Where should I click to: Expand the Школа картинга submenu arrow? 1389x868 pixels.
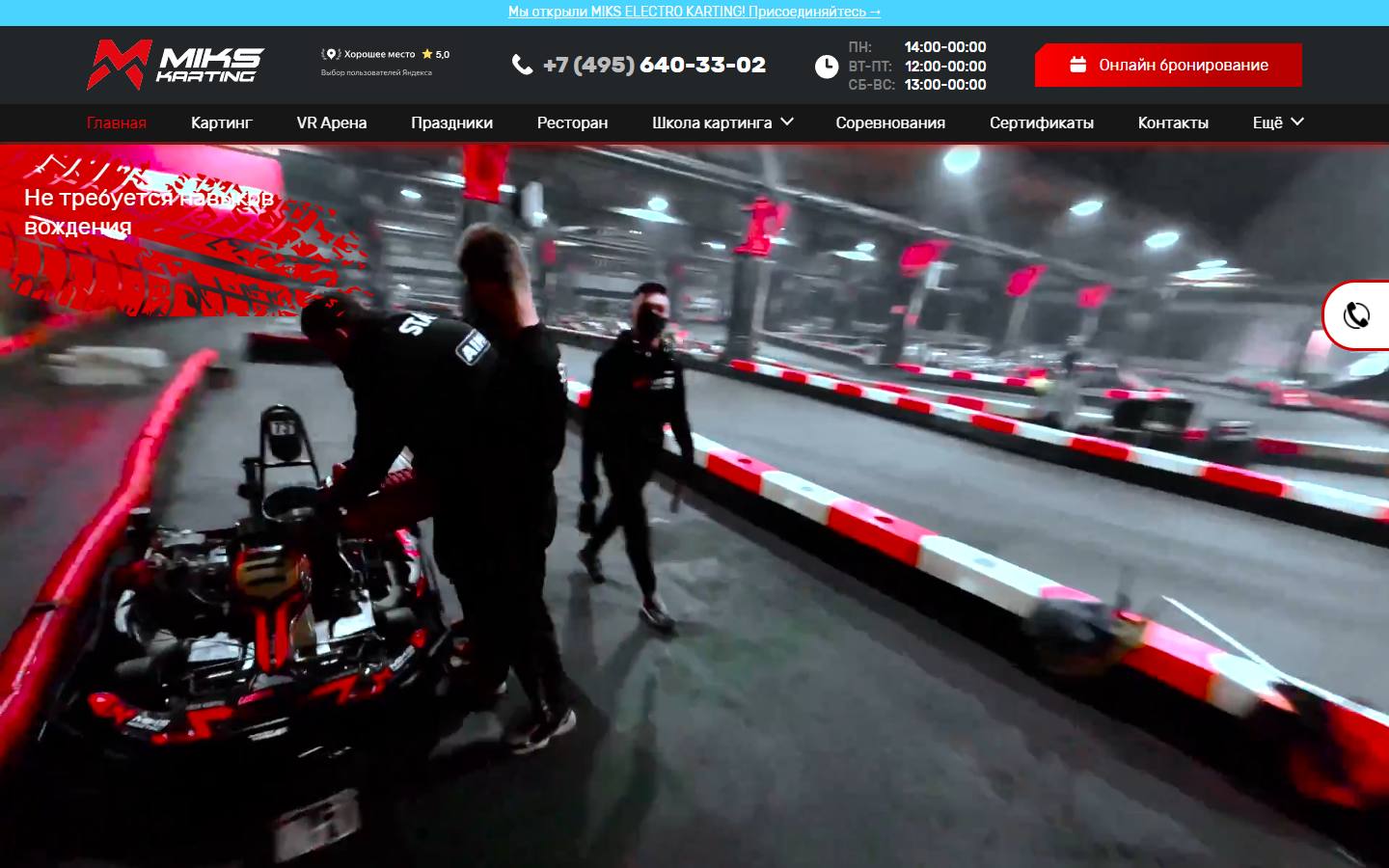787,122
